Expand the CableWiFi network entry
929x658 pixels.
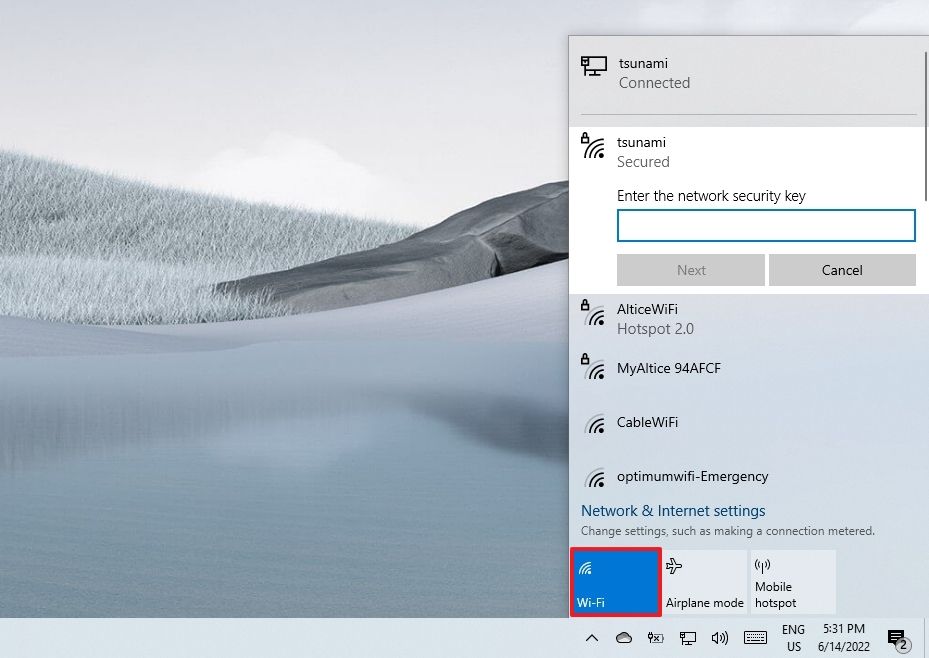click(647, 422)
